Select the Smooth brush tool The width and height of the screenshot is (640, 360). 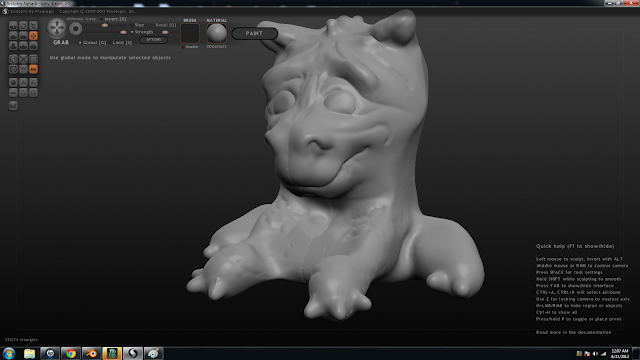(33, 46)
